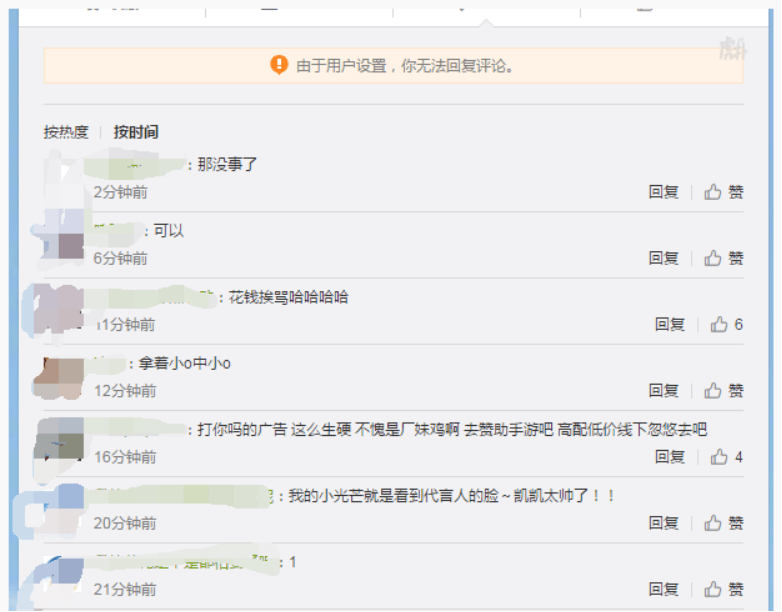Click comment text 拿着小o中小o
782x612 pixels.
click(185, 364)
